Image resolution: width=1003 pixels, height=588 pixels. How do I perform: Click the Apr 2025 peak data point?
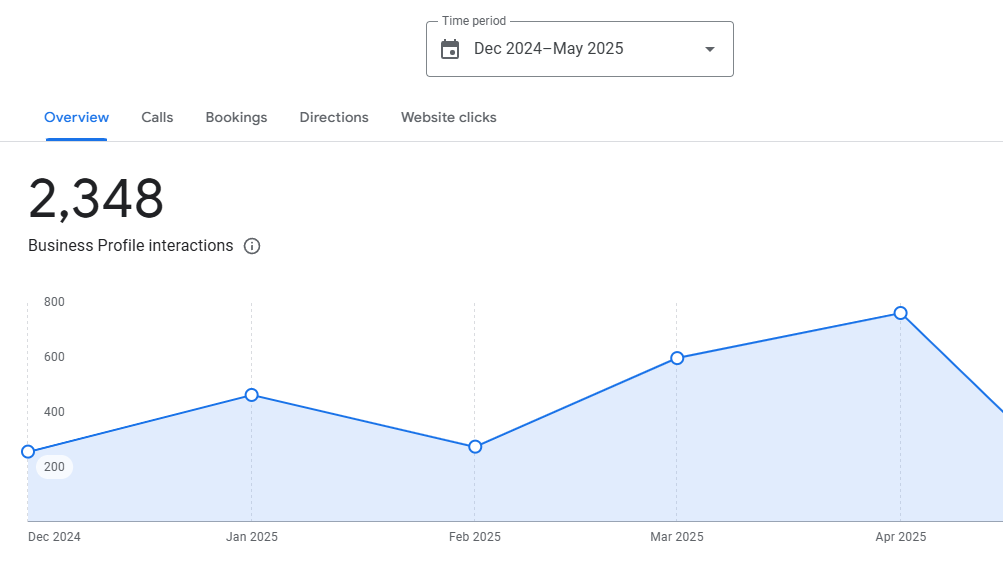[x=900, y=313]
